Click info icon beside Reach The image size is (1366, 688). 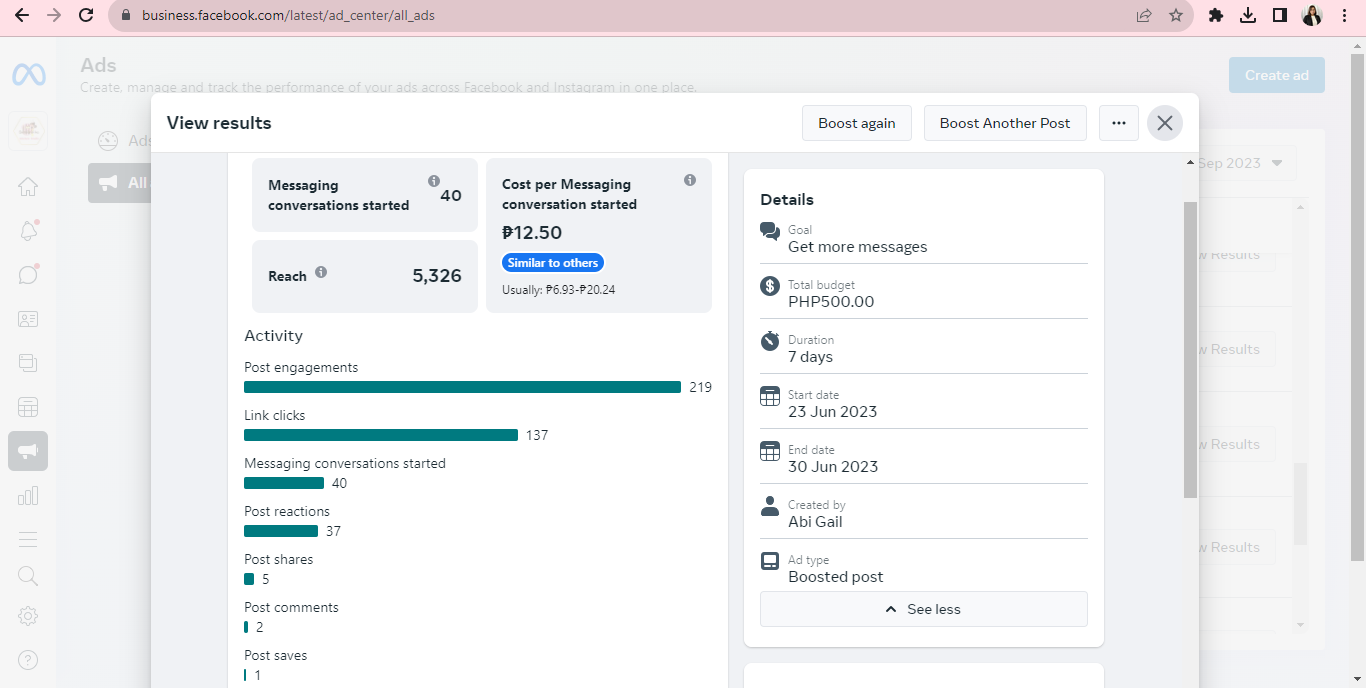click(321, 272)
